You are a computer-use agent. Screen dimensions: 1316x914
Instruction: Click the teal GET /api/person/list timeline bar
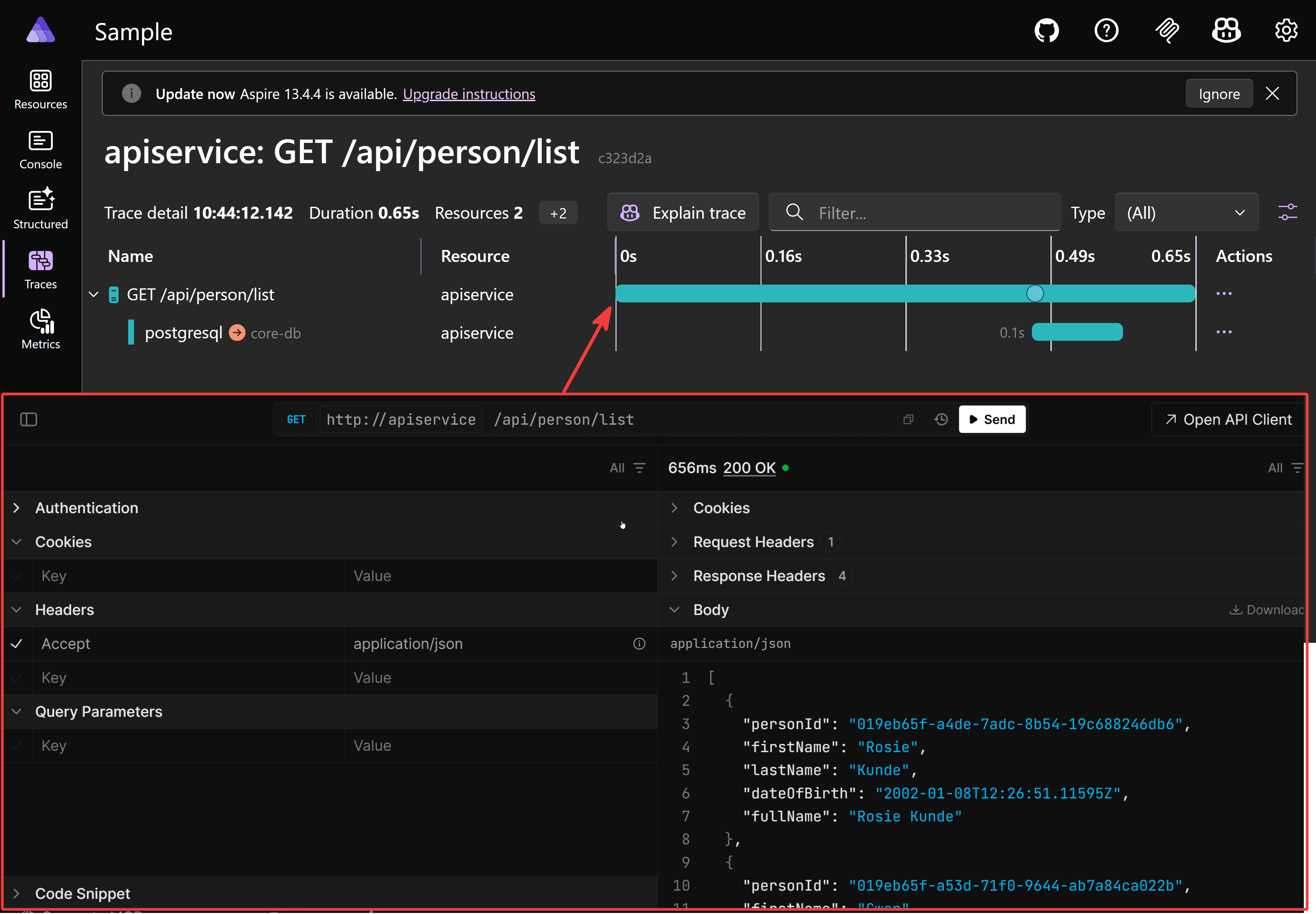coord(905,293)
